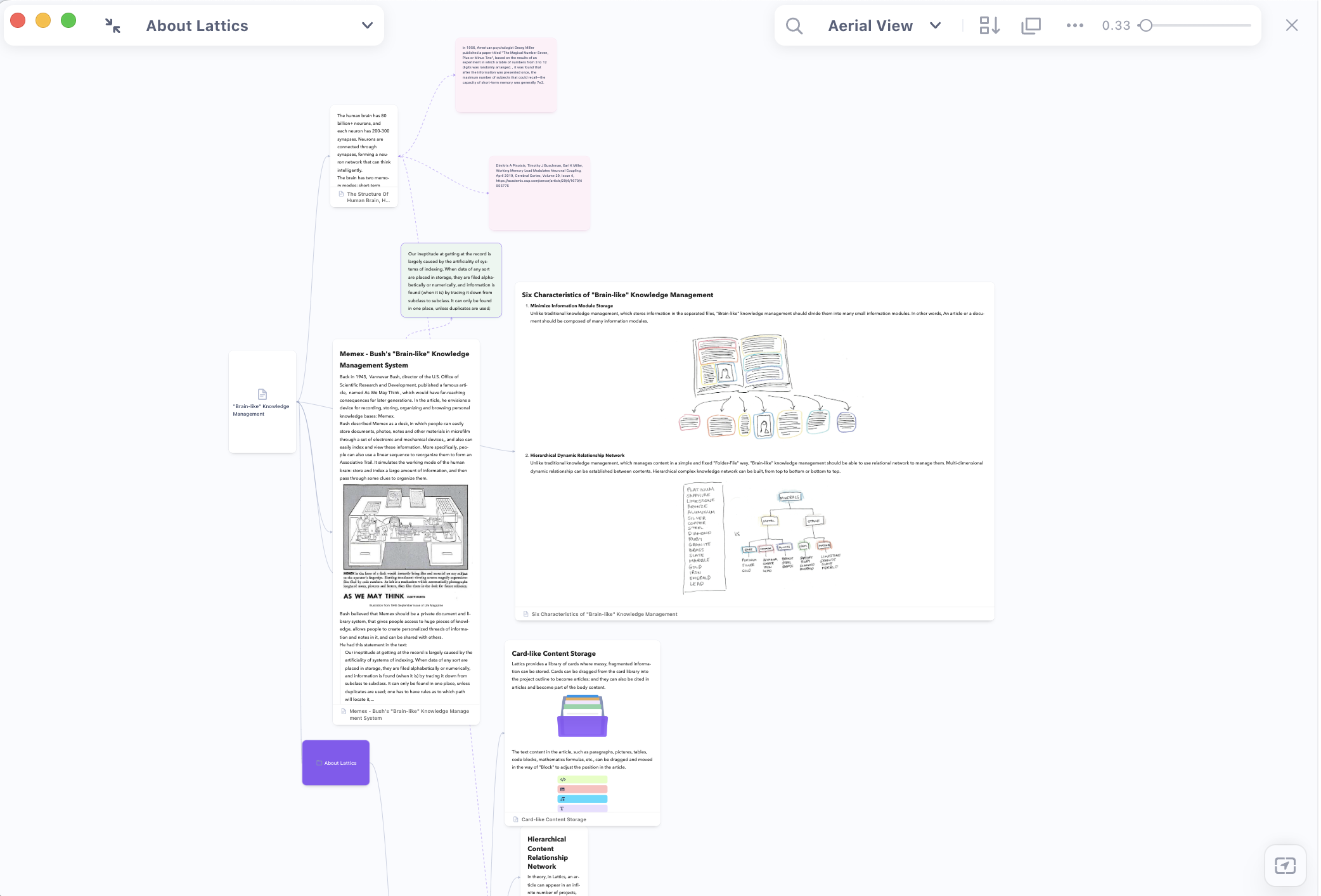Click the Hierarchical Content Relationship Network heading
Screen dimensions: 1321x896
click(548, 853)
